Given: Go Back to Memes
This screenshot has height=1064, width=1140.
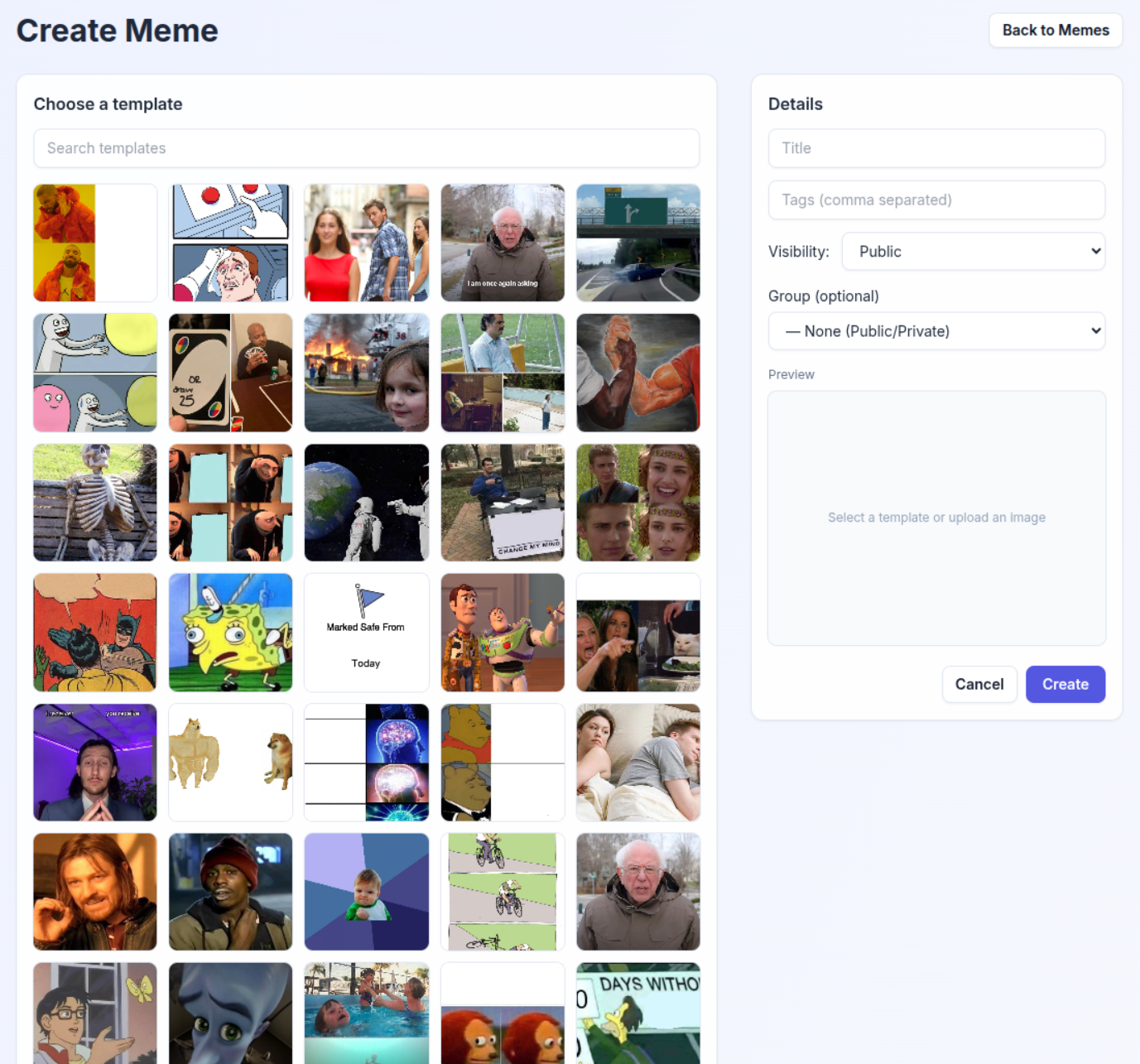Looking at the screenshot, I should (1056, 31).
